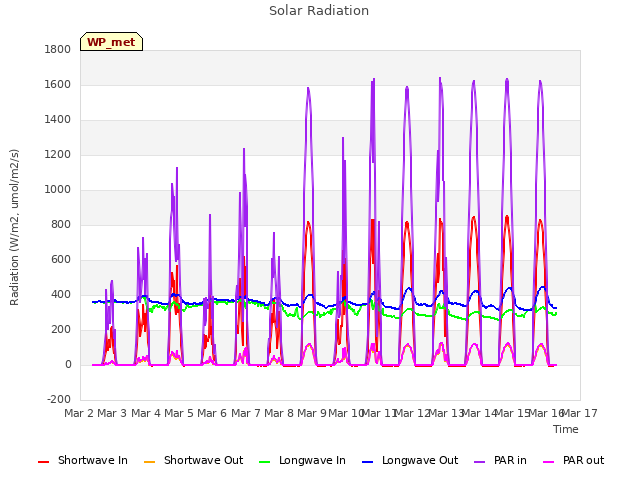Image resolution: width=640 pixels, height=480 pixels.
Task: Click the 200 y-axis tick label
Action: [61, 330]
